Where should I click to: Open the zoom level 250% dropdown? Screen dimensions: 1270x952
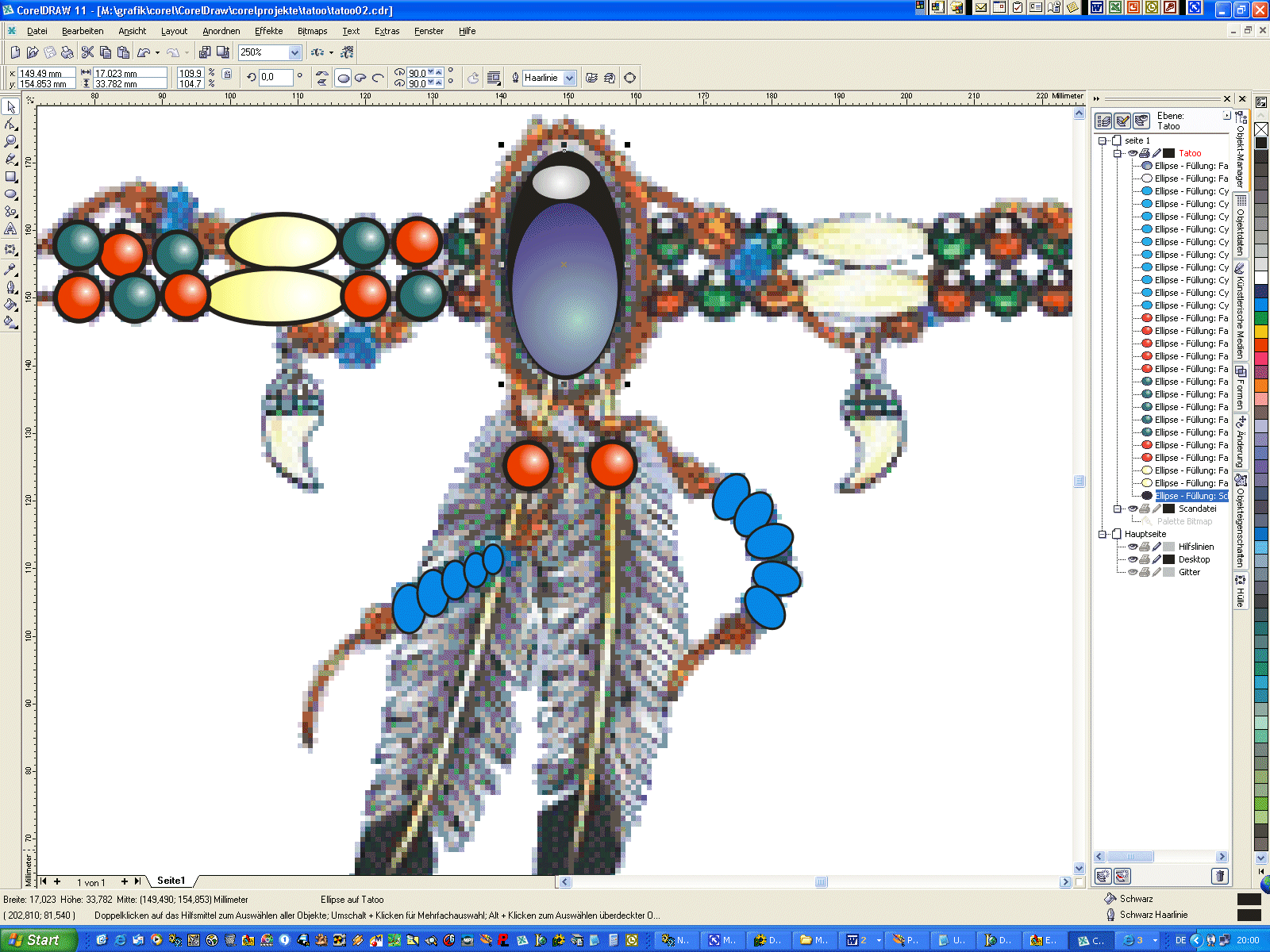[x=294, y=52]
